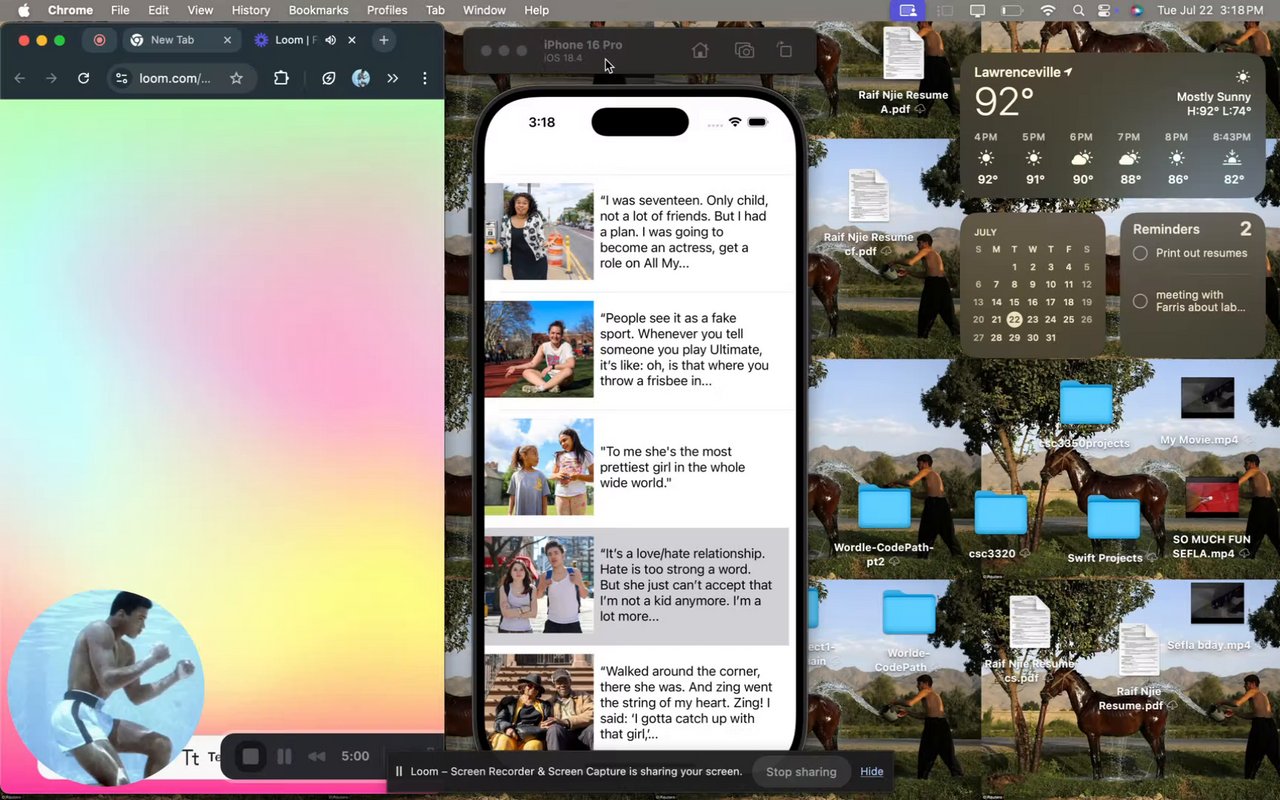Viewport: 1280px width, 800px height.
Task: Open Spotlight search in menu bar
Action: pyautogui.click(x=1078, y=10)
